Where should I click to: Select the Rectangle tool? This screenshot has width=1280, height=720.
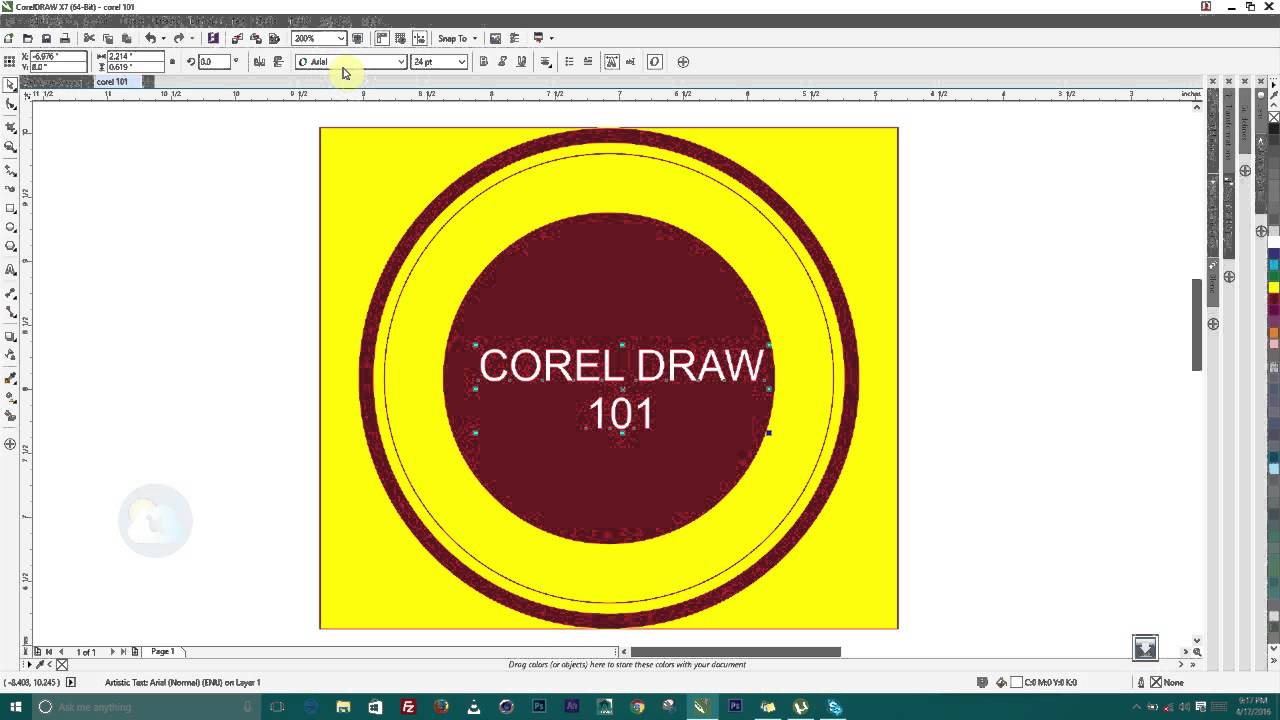pyautogui.click(x=11, y=208)
